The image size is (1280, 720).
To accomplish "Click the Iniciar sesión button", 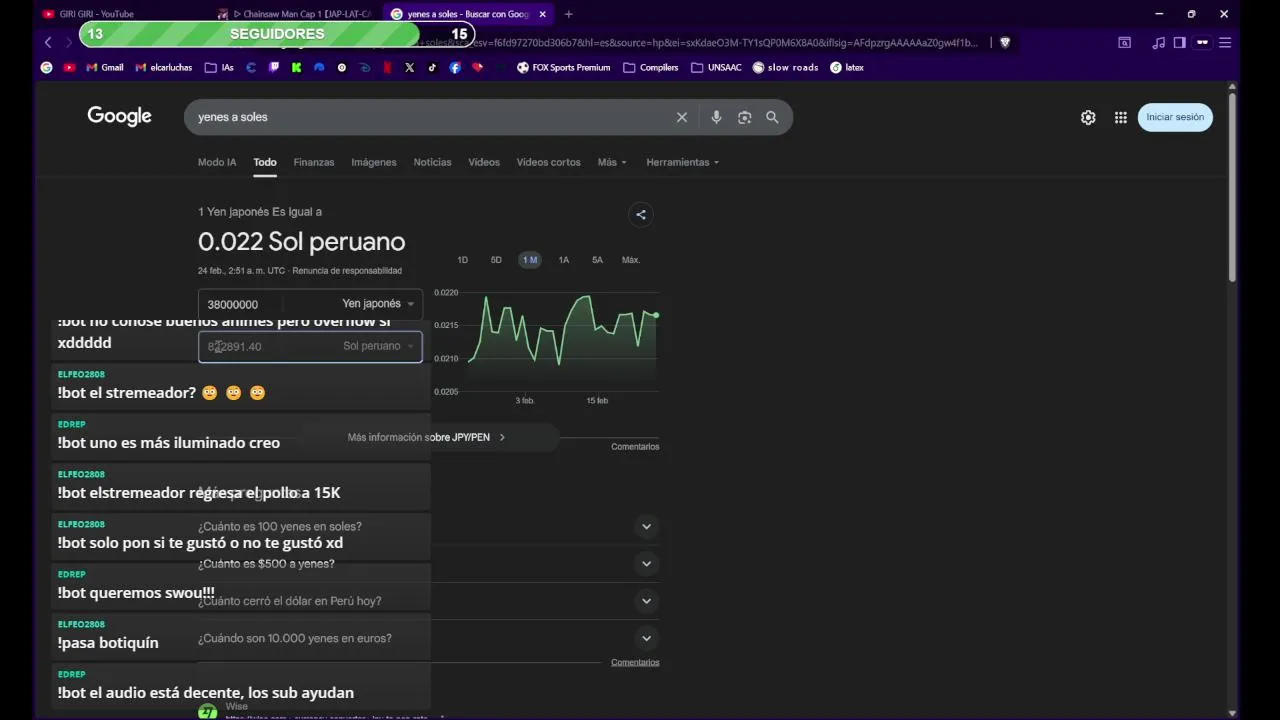I will (1175, 117).
